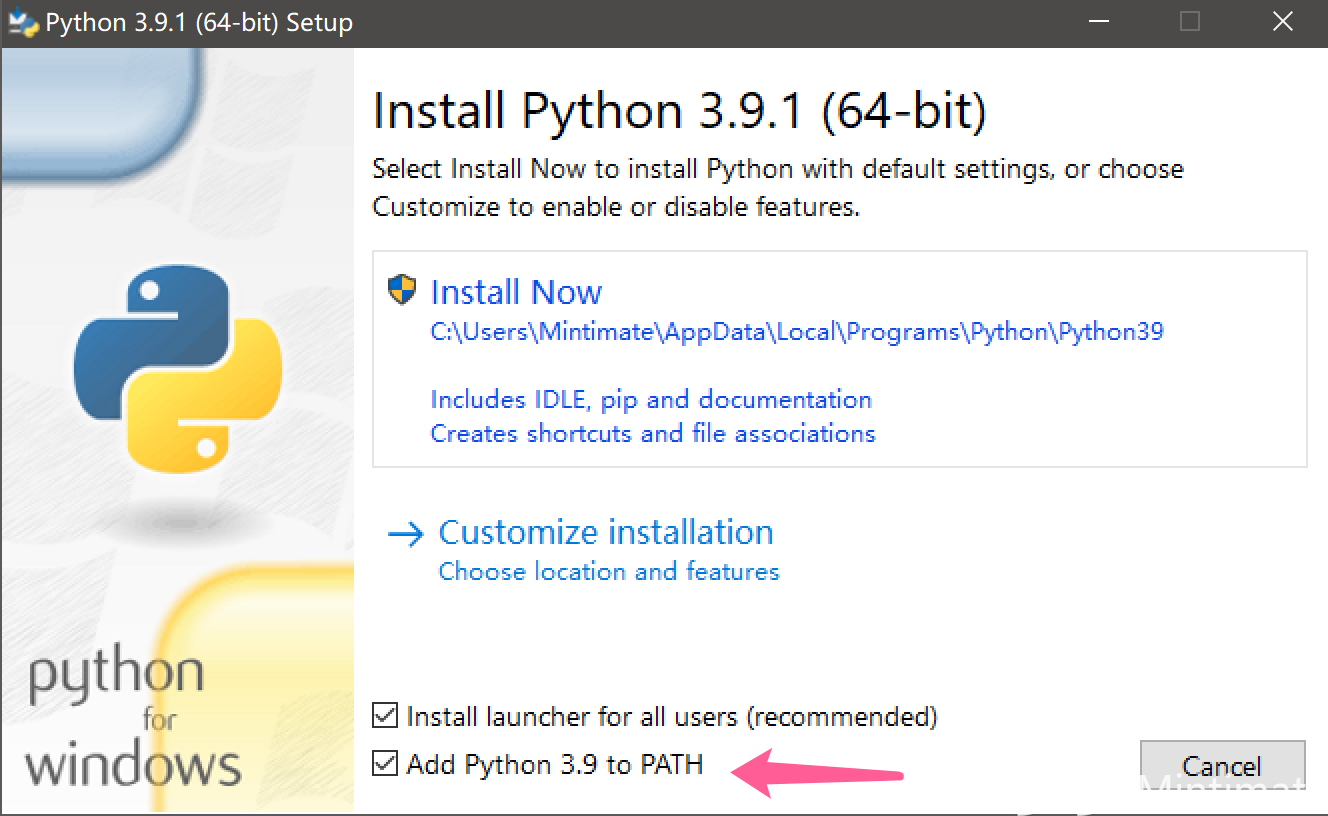Click "Choose location and features" text
The height and width of the screenshot is (816, 1328).
[x=609, y=571]
